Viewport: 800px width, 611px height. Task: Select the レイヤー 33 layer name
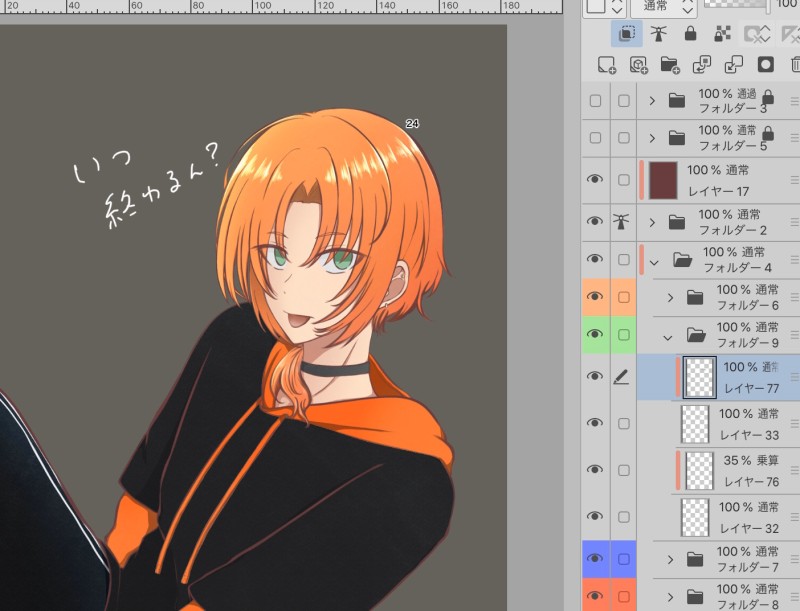pos(749,435)
